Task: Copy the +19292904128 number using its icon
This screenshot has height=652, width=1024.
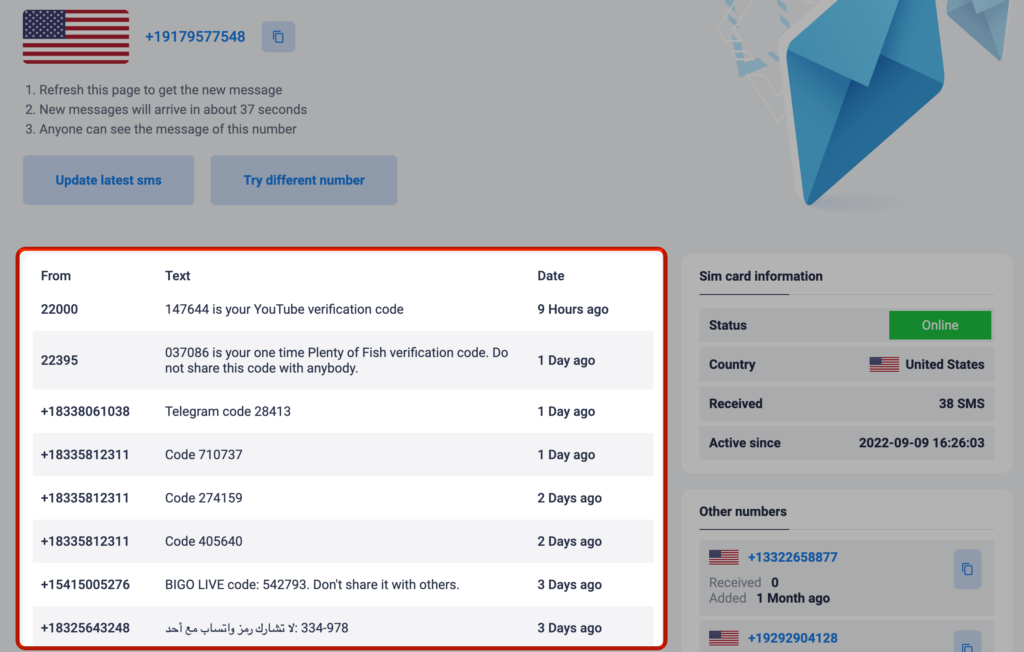Action: pos(967,643)
